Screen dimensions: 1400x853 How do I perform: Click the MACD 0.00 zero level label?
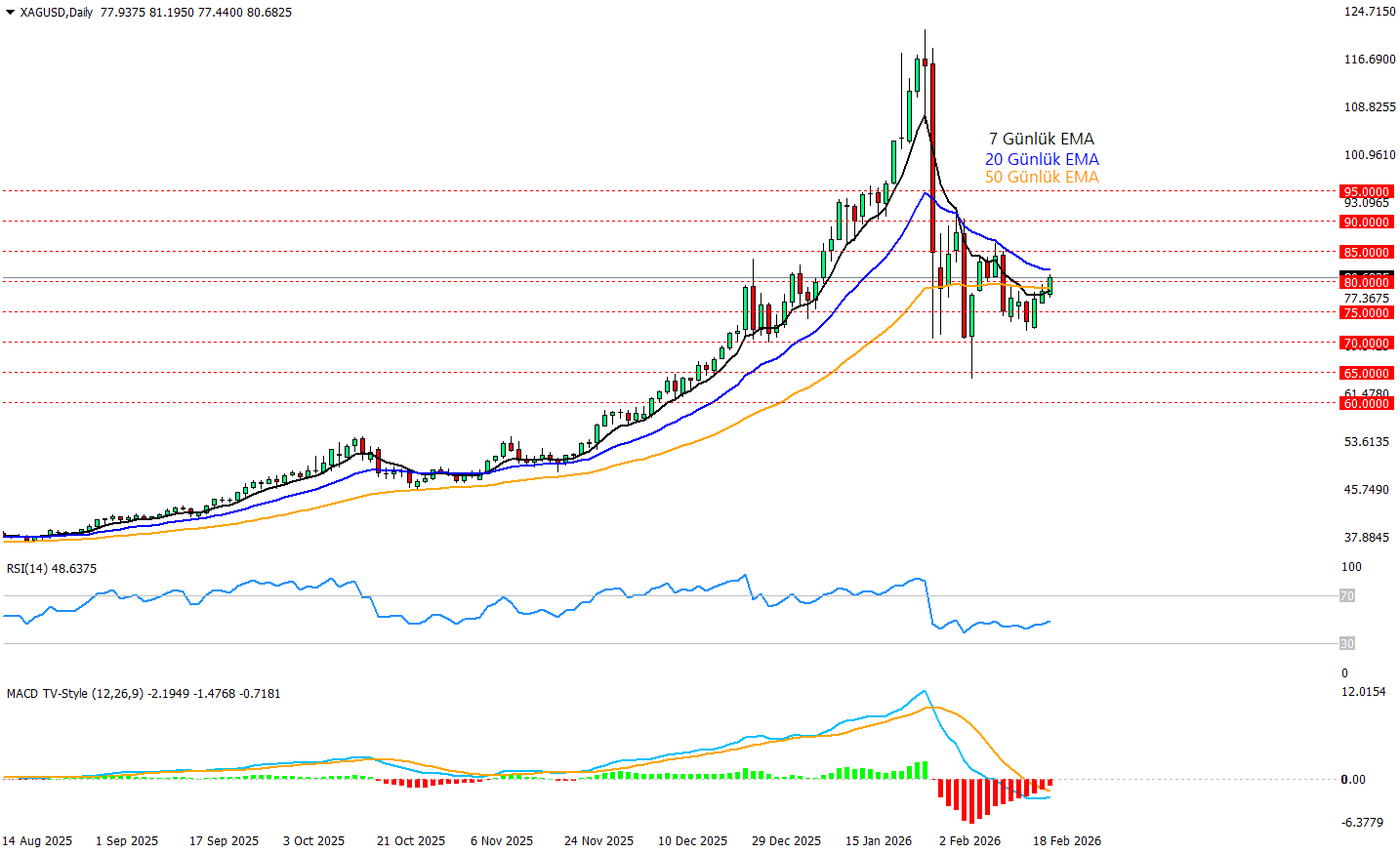click(1353, 780)
